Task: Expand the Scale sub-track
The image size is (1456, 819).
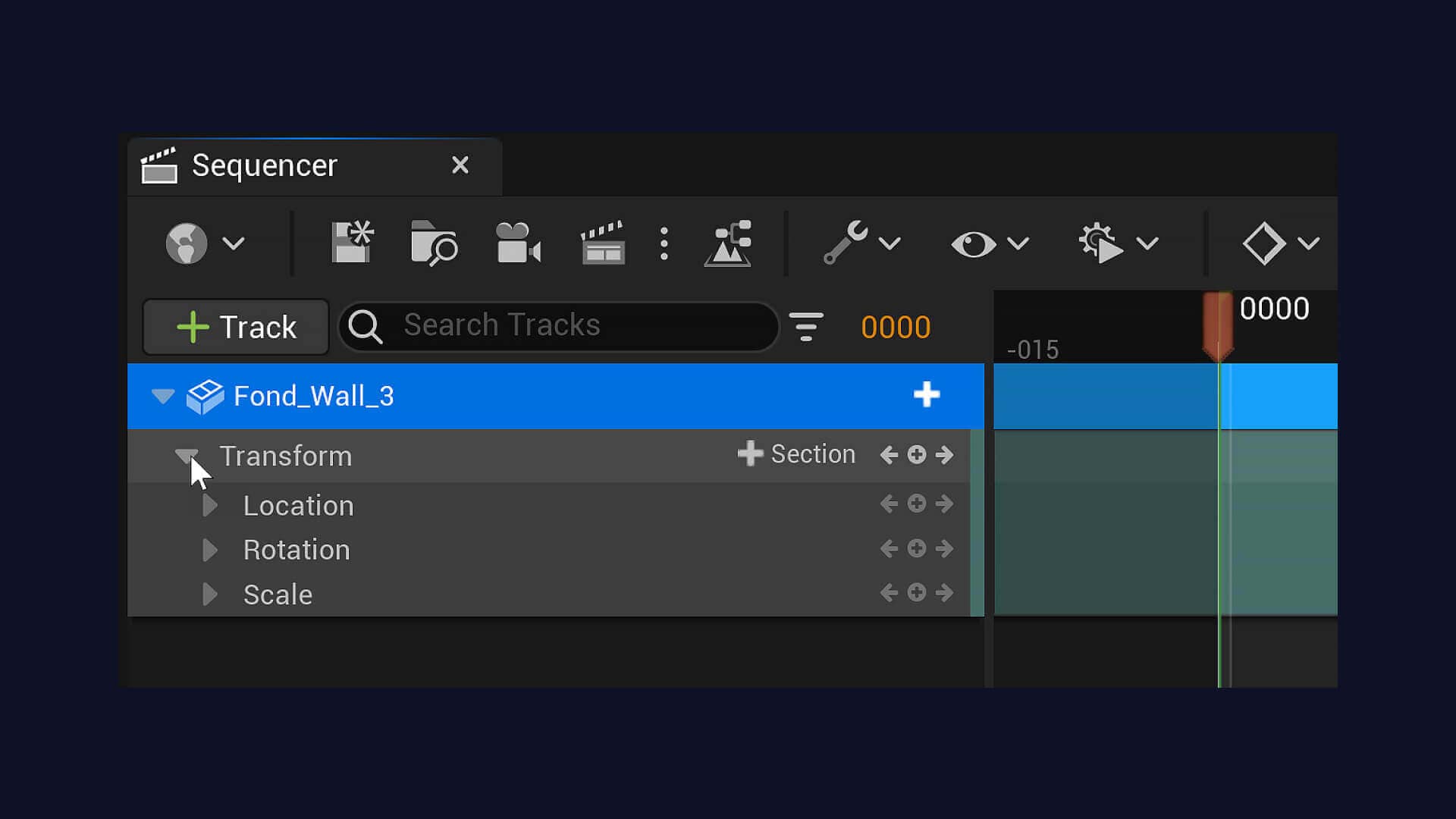Action: 210,594
